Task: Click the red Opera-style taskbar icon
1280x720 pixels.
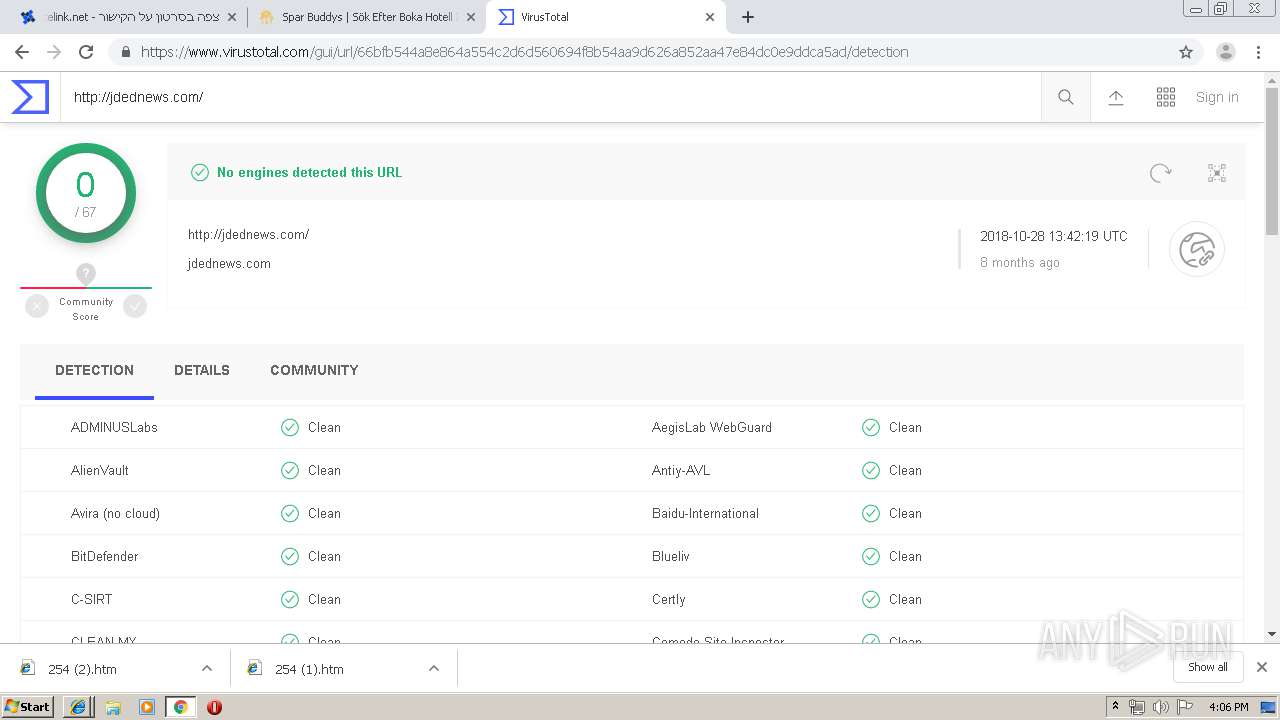Action: click(x=214, y=707)
